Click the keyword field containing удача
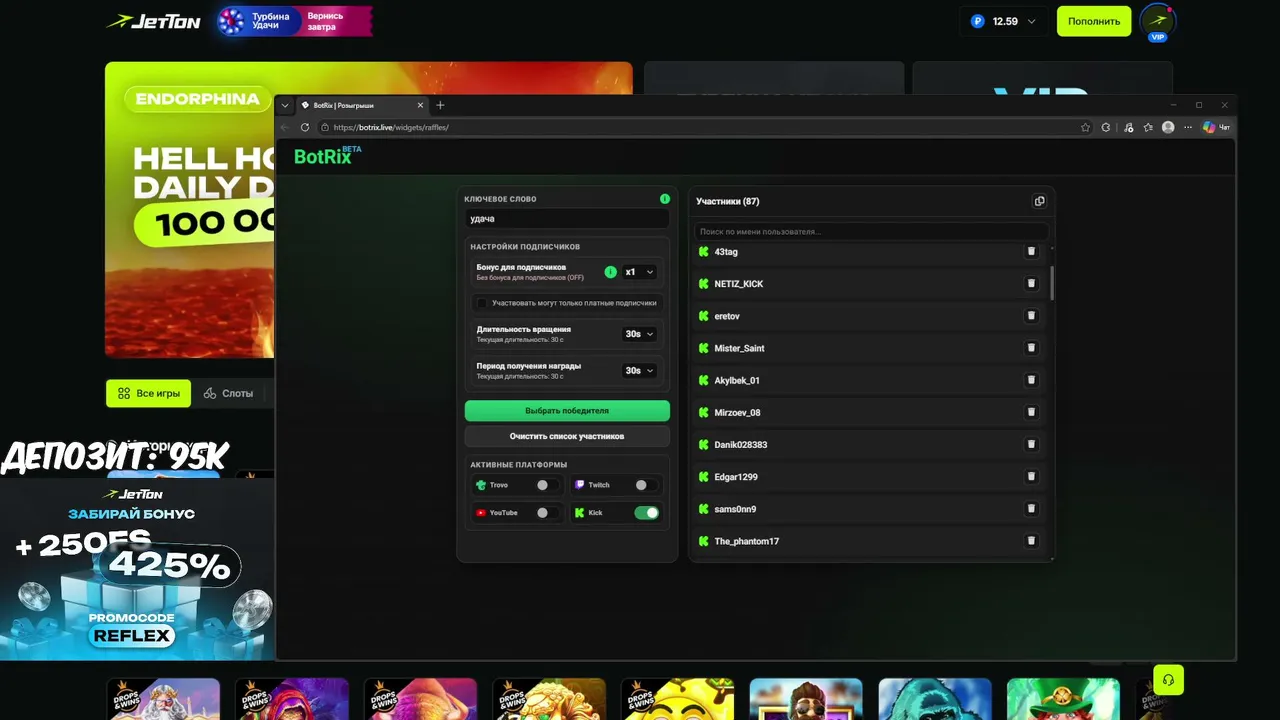Image resolution: width=1280 pixels, height=720 pixels. (567, 218)
